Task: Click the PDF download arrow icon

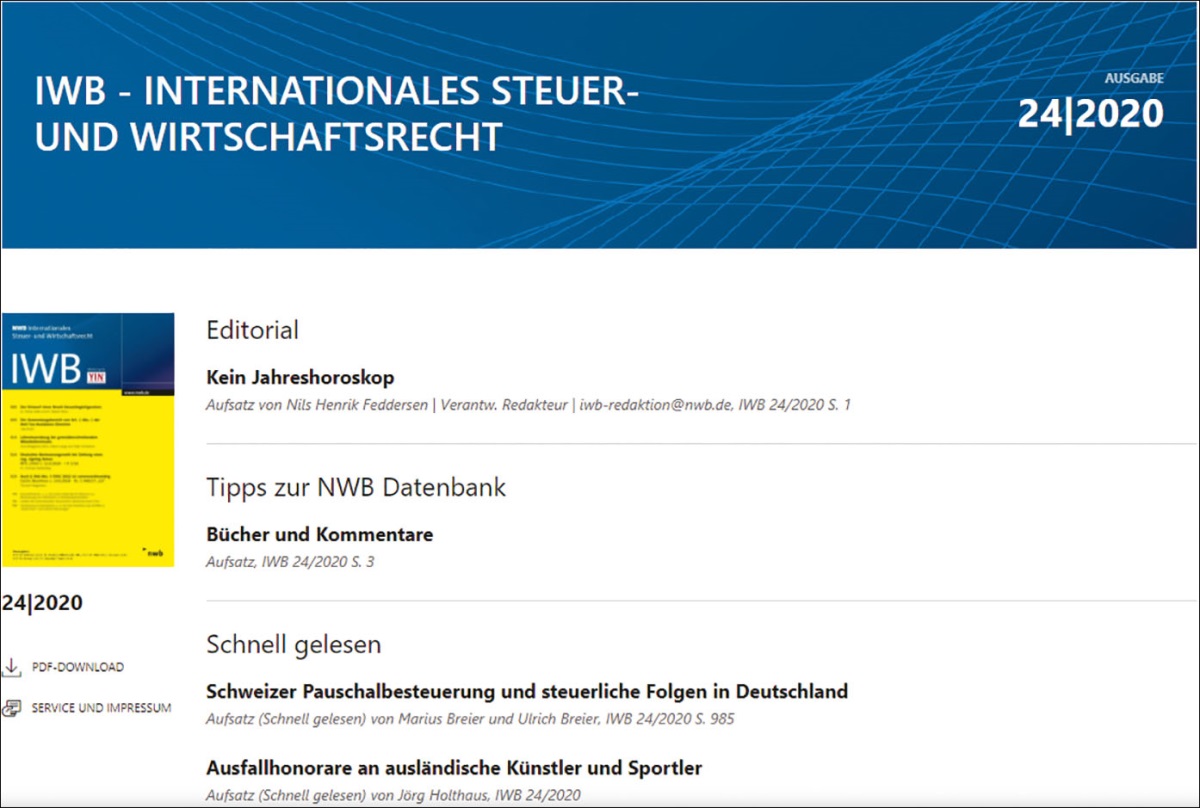Action: (12, 667)
